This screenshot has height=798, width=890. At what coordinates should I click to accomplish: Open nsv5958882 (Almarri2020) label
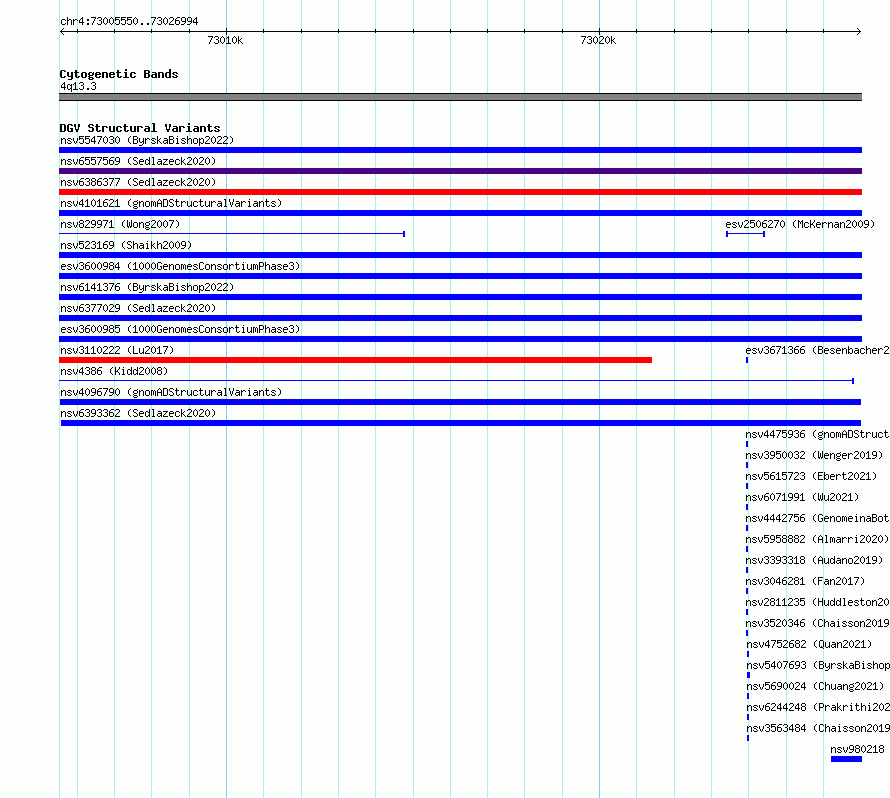click(817, 539)
